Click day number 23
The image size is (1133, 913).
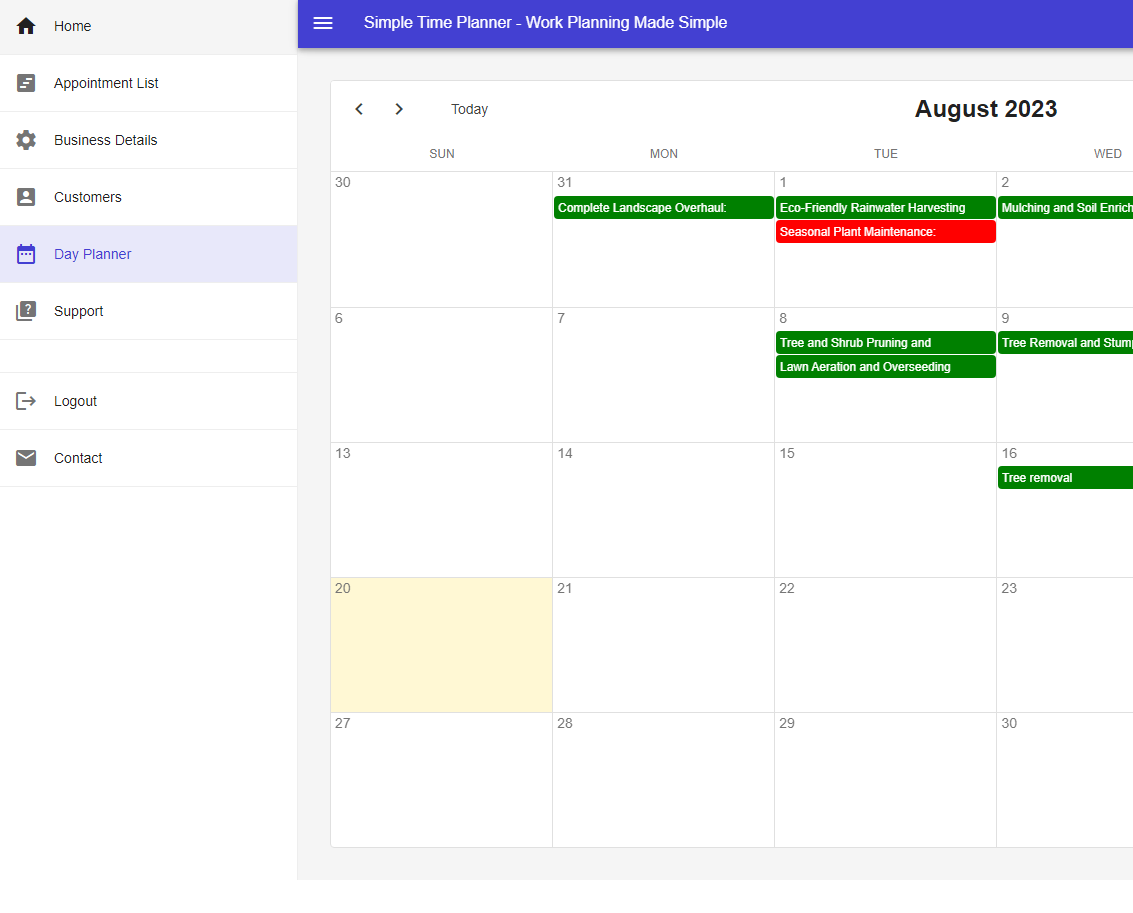coord(1009,589)
